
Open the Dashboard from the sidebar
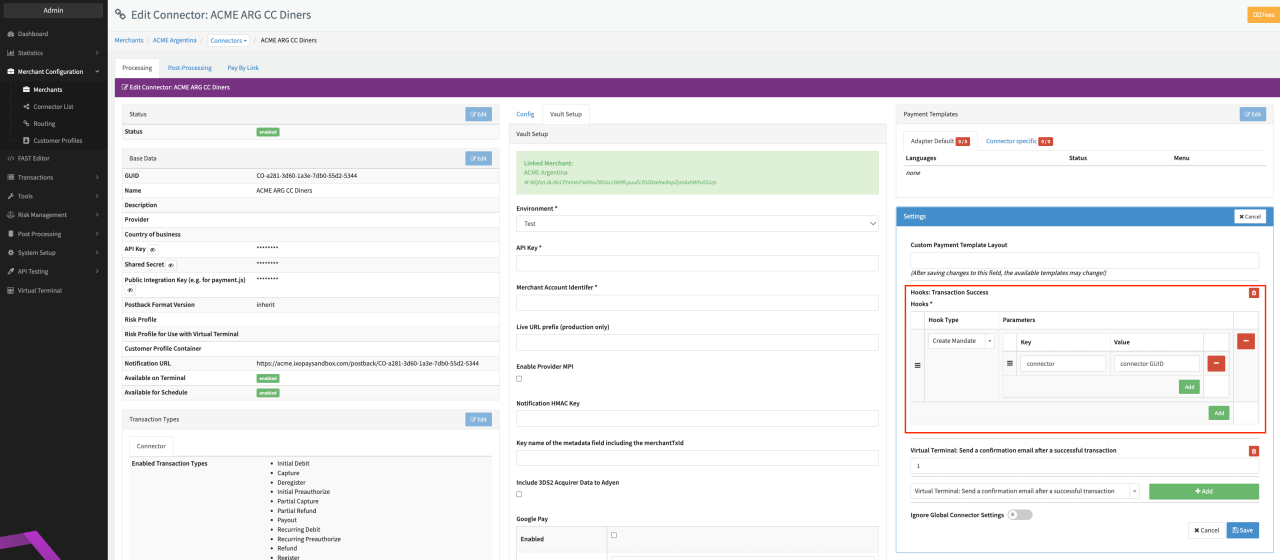click(32, 34)
